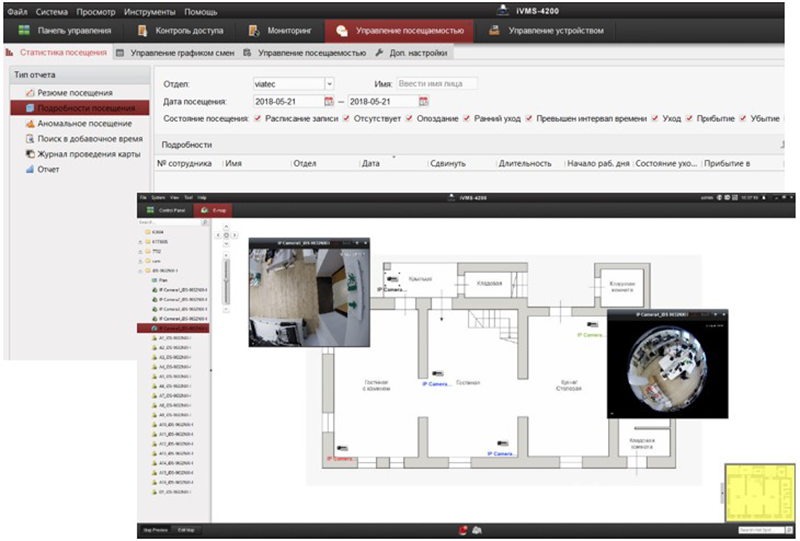
Task: Select Управление посещаемостью main tab
Action: [399, 31]
